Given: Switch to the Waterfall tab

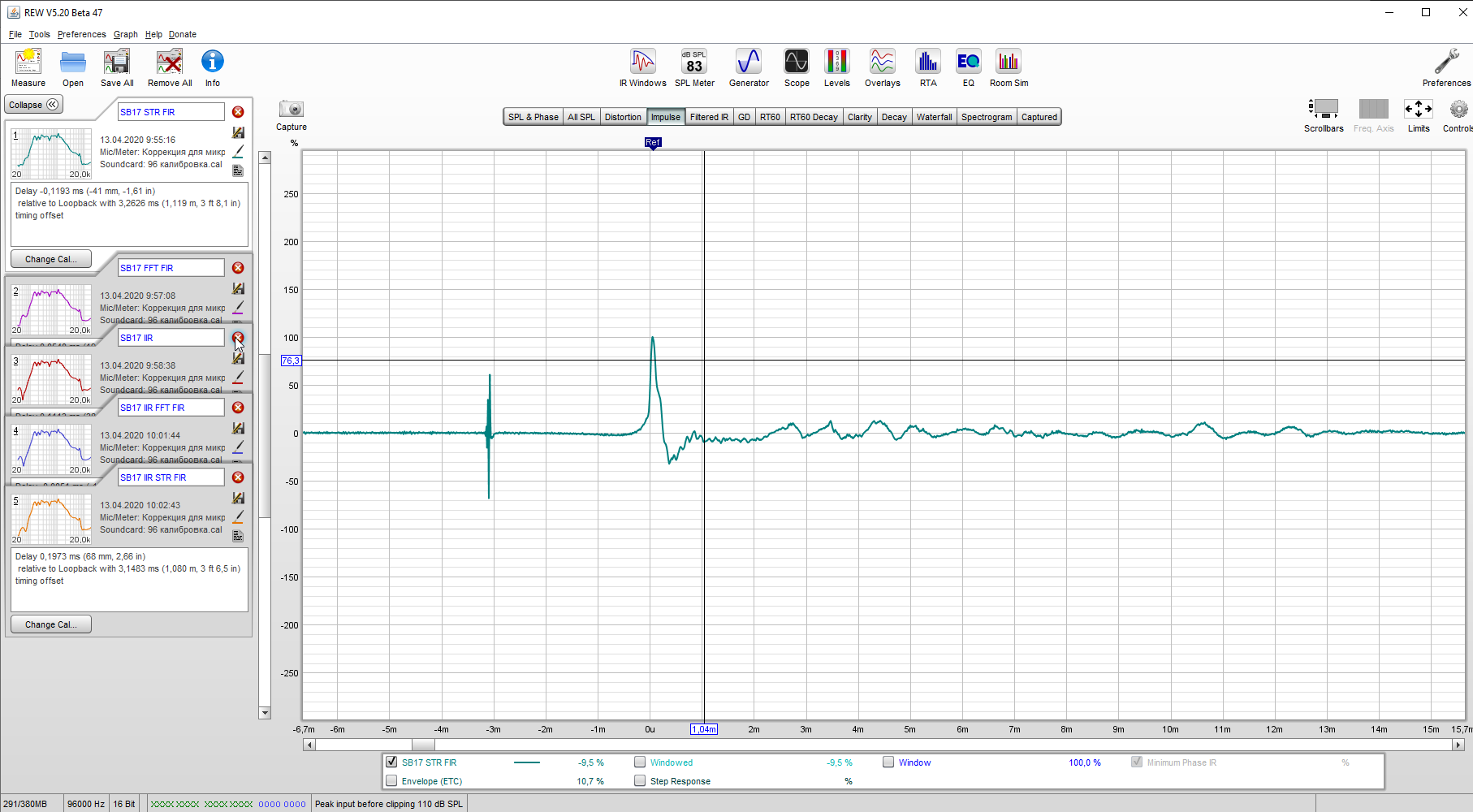Looking at the screenshot, I should coord(934,117).
